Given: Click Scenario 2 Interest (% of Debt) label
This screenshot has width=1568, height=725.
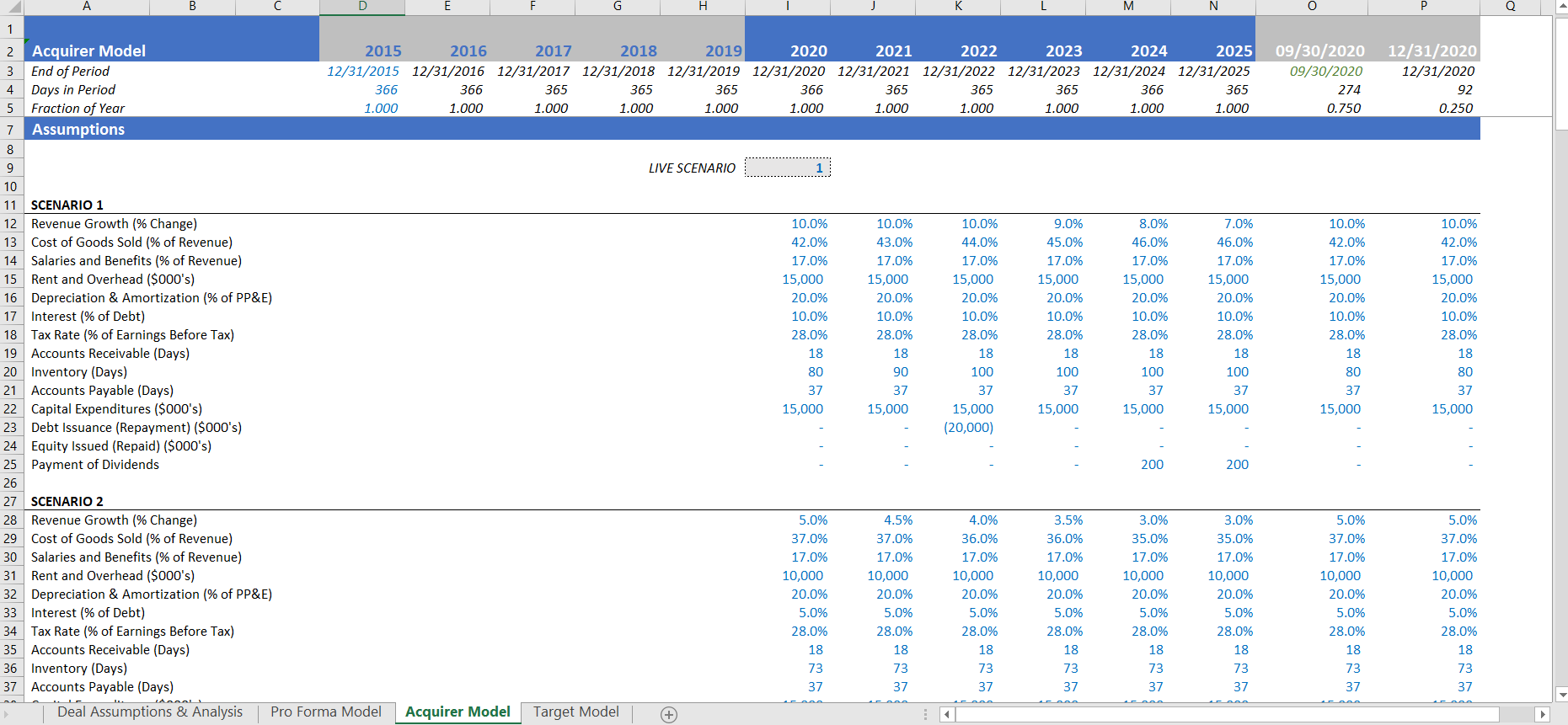Looking at the screenshot, I should coord(88,613).
